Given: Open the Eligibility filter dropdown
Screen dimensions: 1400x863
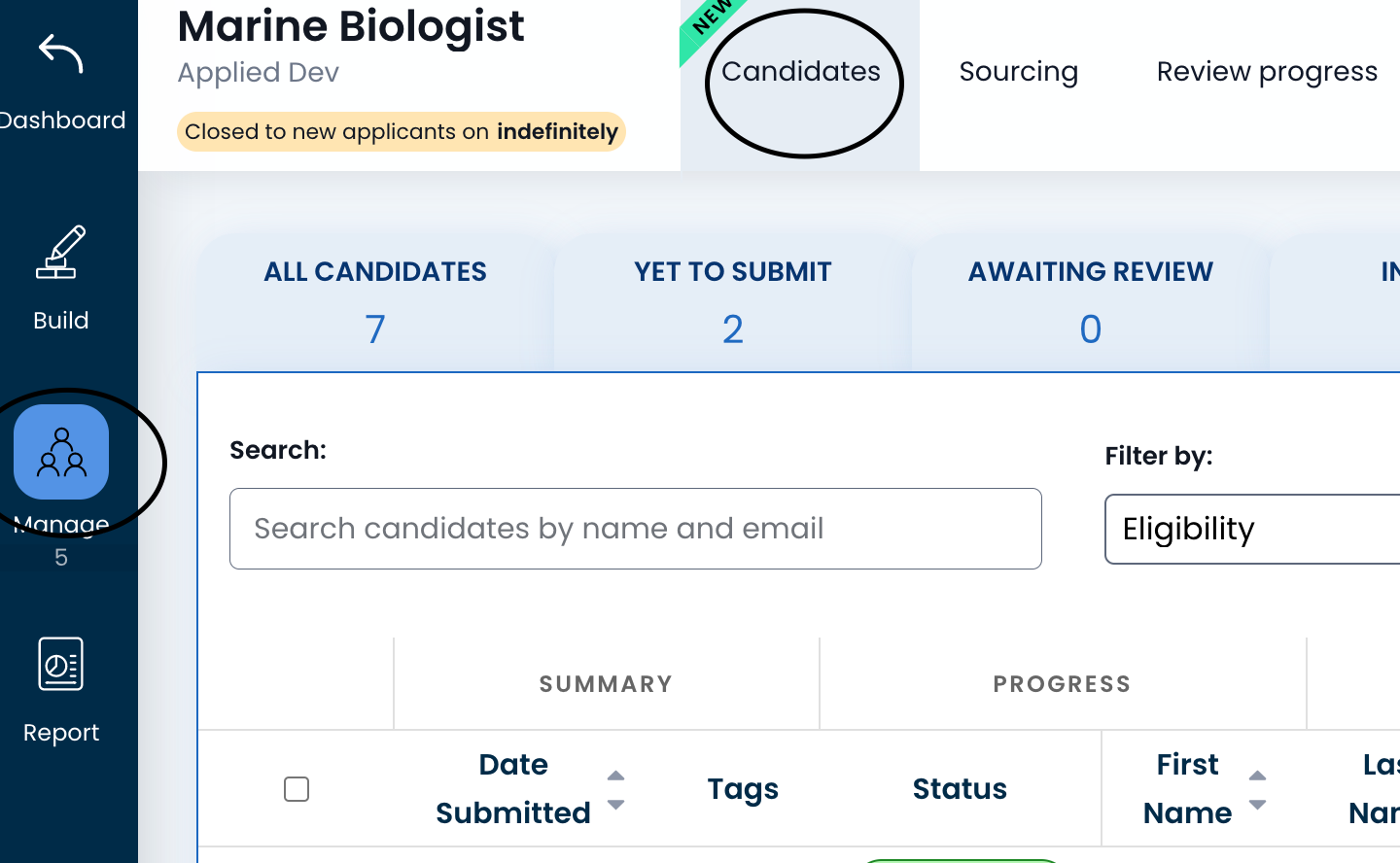Looking at the screenshot, I should [1252, 529].
